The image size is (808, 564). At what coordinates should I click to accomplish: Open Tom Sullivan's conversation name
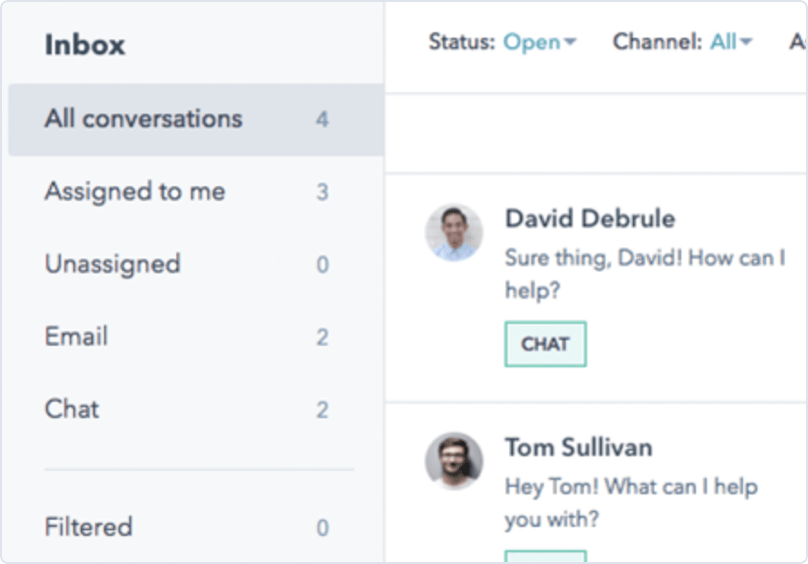pyautogui.click(x=578, y=447)
